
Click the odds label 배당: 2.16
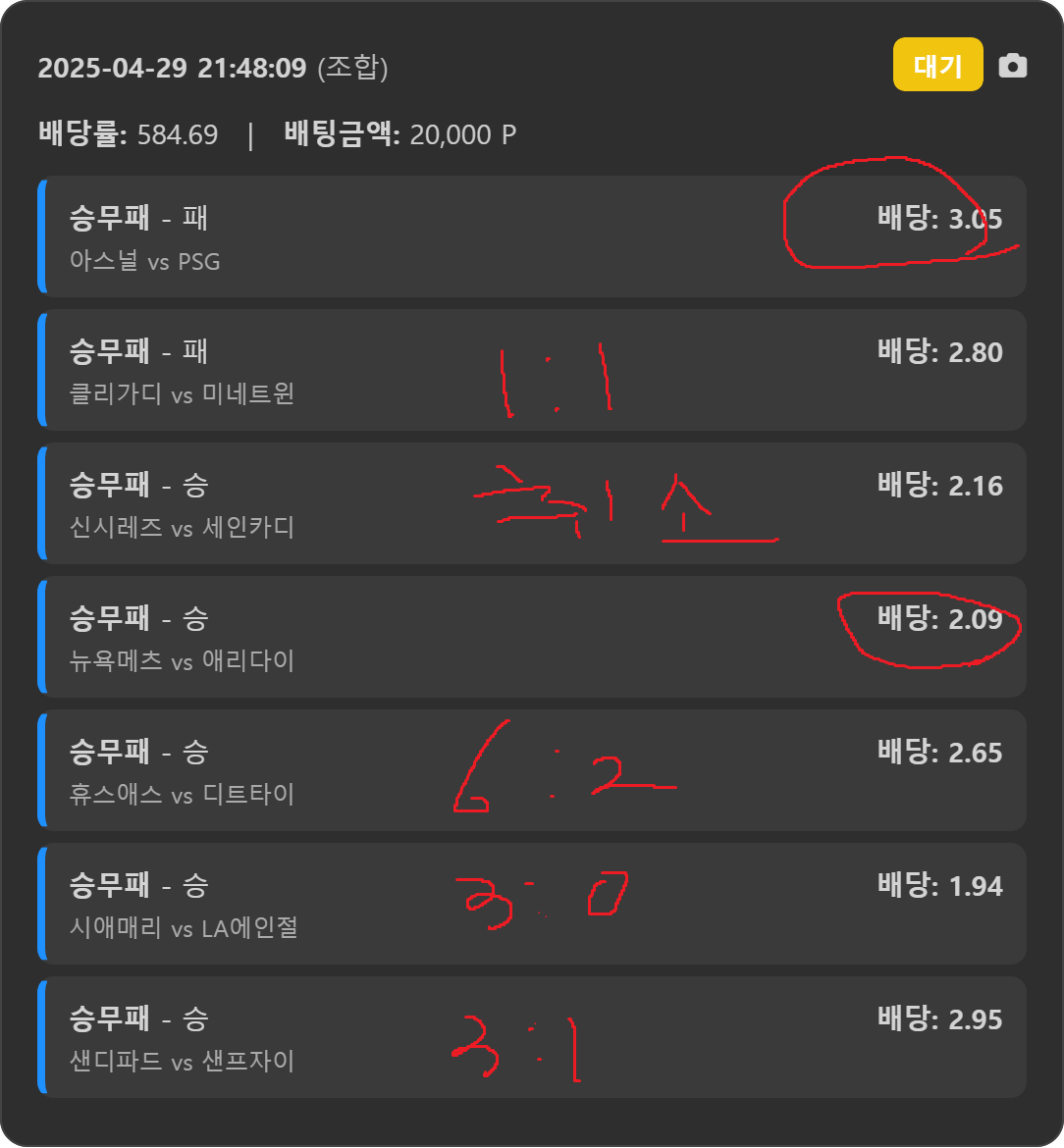940,486
